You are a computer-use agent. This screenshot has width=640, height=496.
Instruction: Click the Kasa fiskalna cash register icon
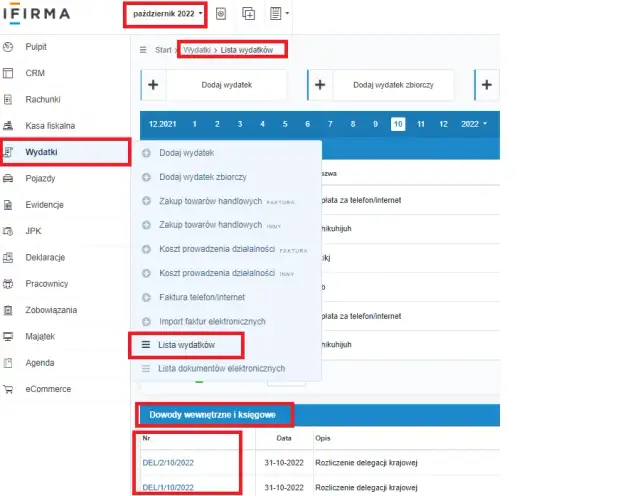click(x=8, y=126)
